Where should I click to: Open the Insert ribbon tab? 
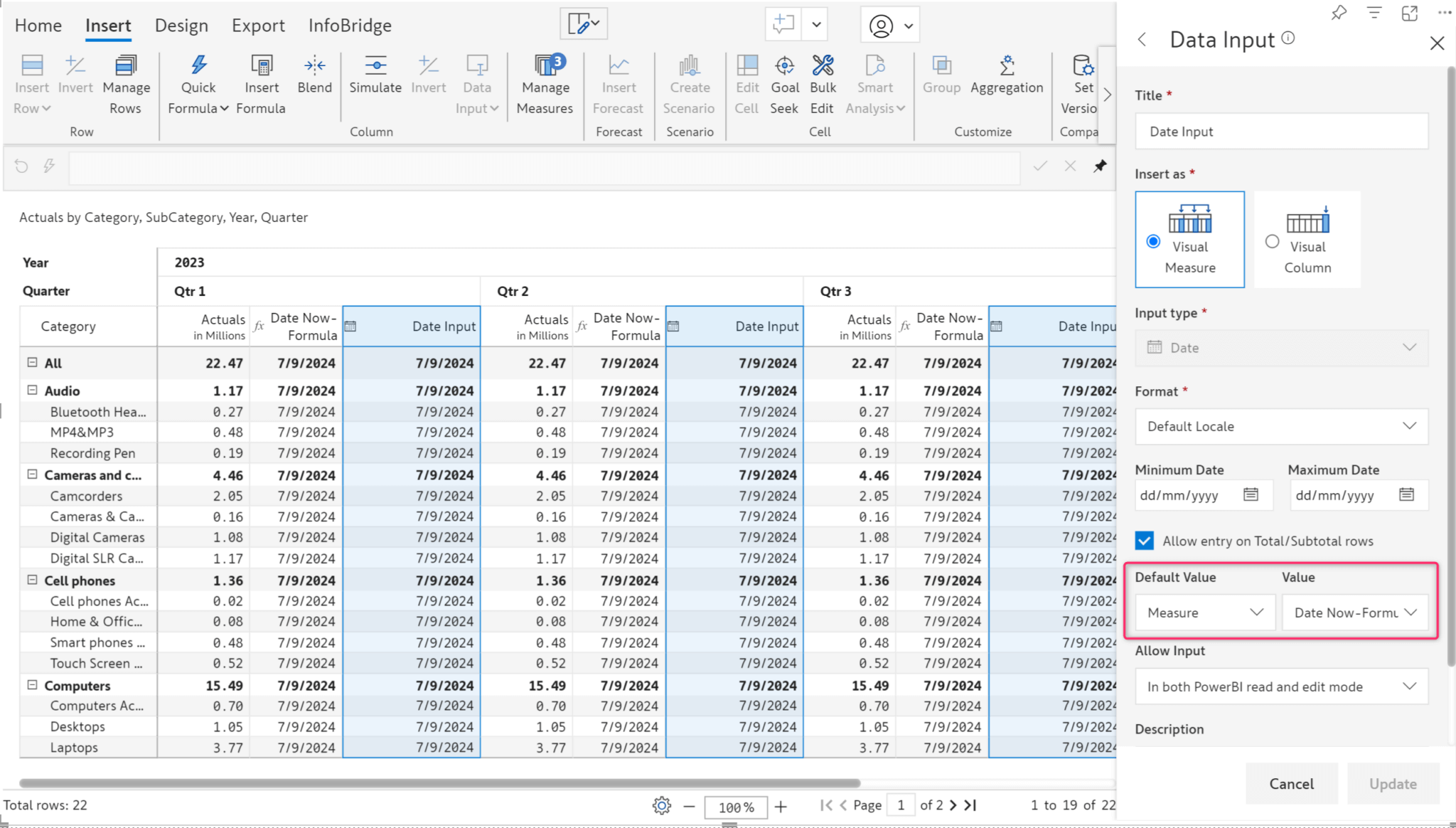[x=108, y=25]
